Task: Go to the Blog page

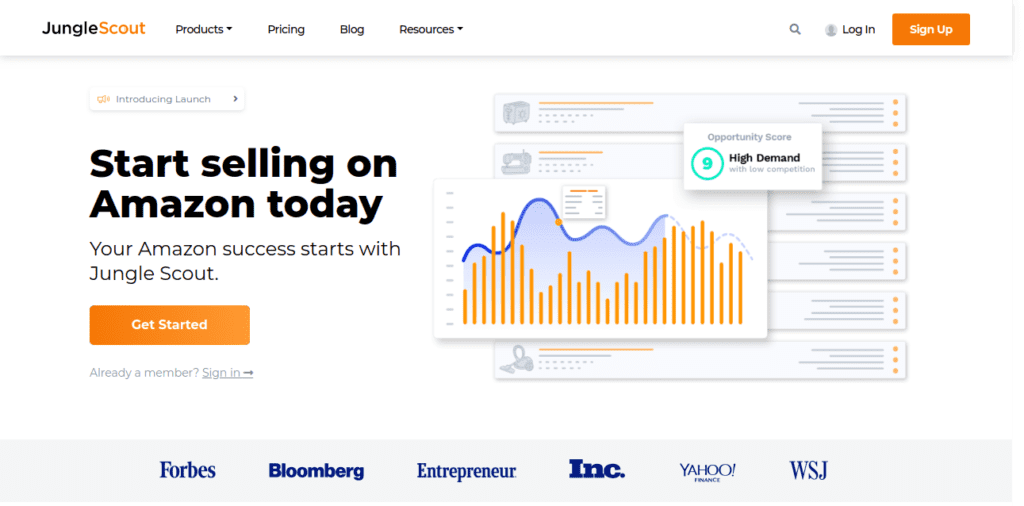Action: [x=352, y=29]
